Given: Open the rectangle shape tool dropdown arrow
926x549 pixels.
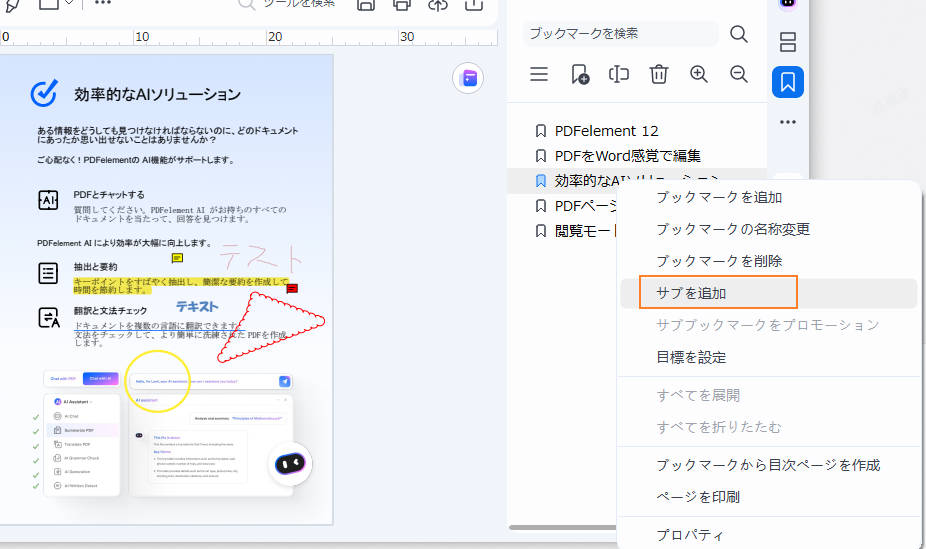Looking at the screenshot, I should (69, 3).
